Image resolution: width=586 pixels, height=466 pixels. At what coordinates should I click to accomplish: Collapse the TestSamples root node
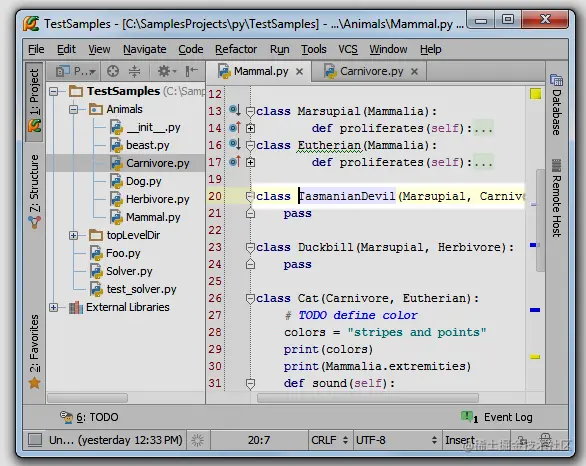point(54,91)
